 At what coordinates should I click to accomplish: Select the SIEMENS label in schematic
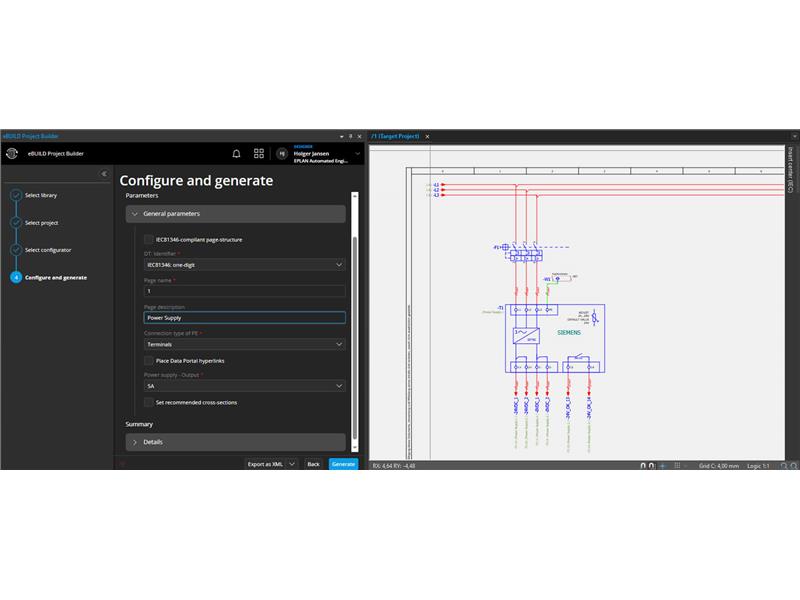[569, 333]
